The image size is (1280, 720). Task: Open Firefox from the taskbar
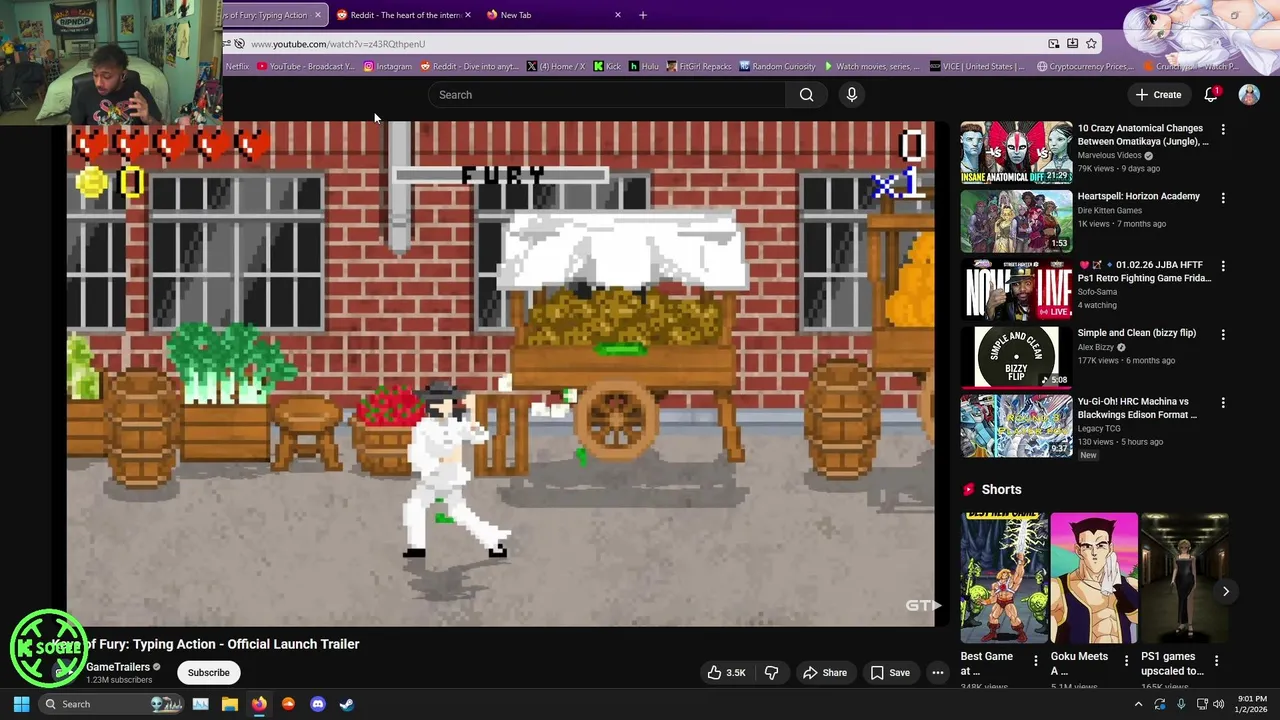(x=259, y=704)
